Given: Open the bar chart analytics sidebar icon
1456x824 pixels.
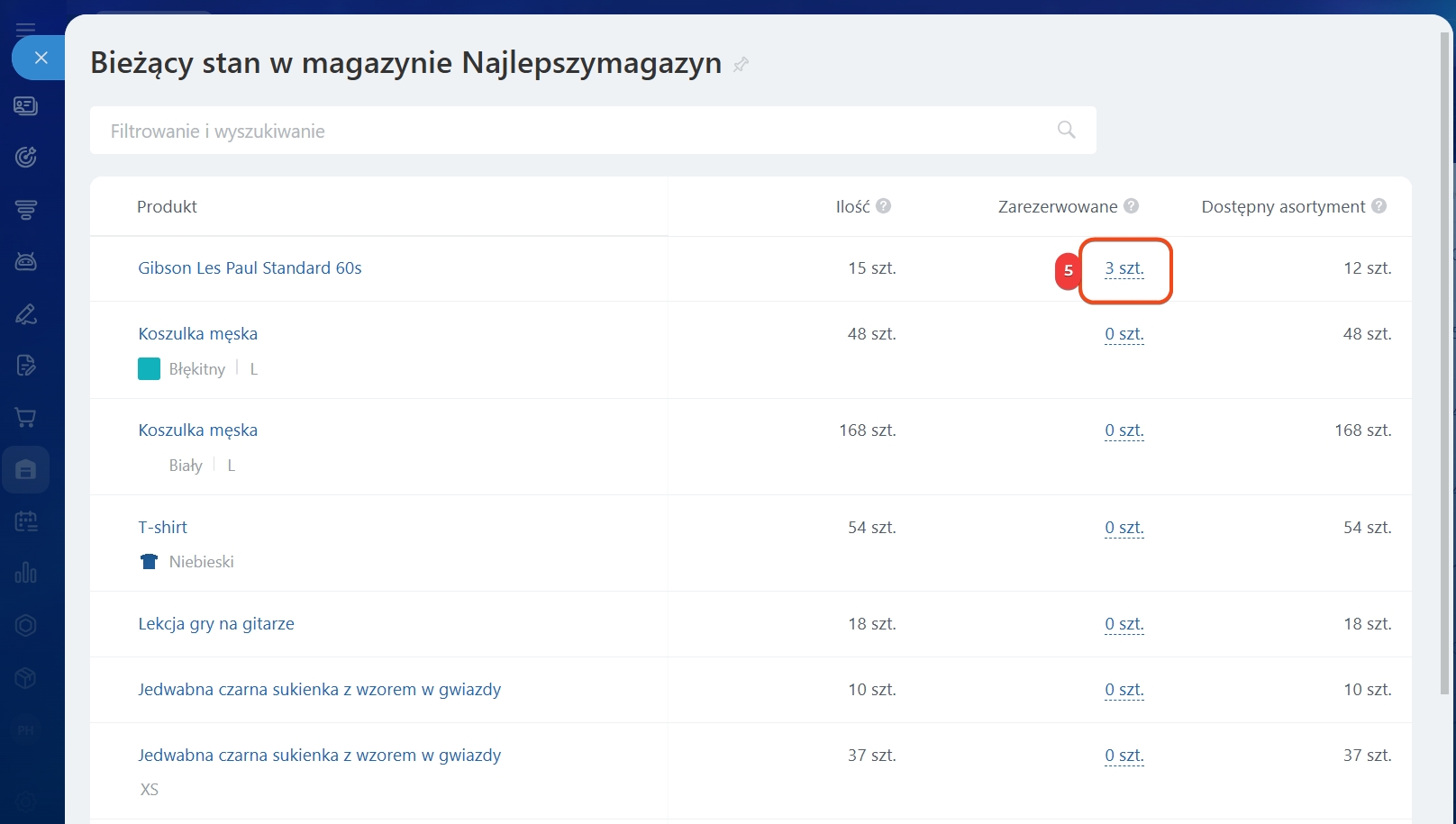Looking at the screenshot, I should tap(26, 573).
